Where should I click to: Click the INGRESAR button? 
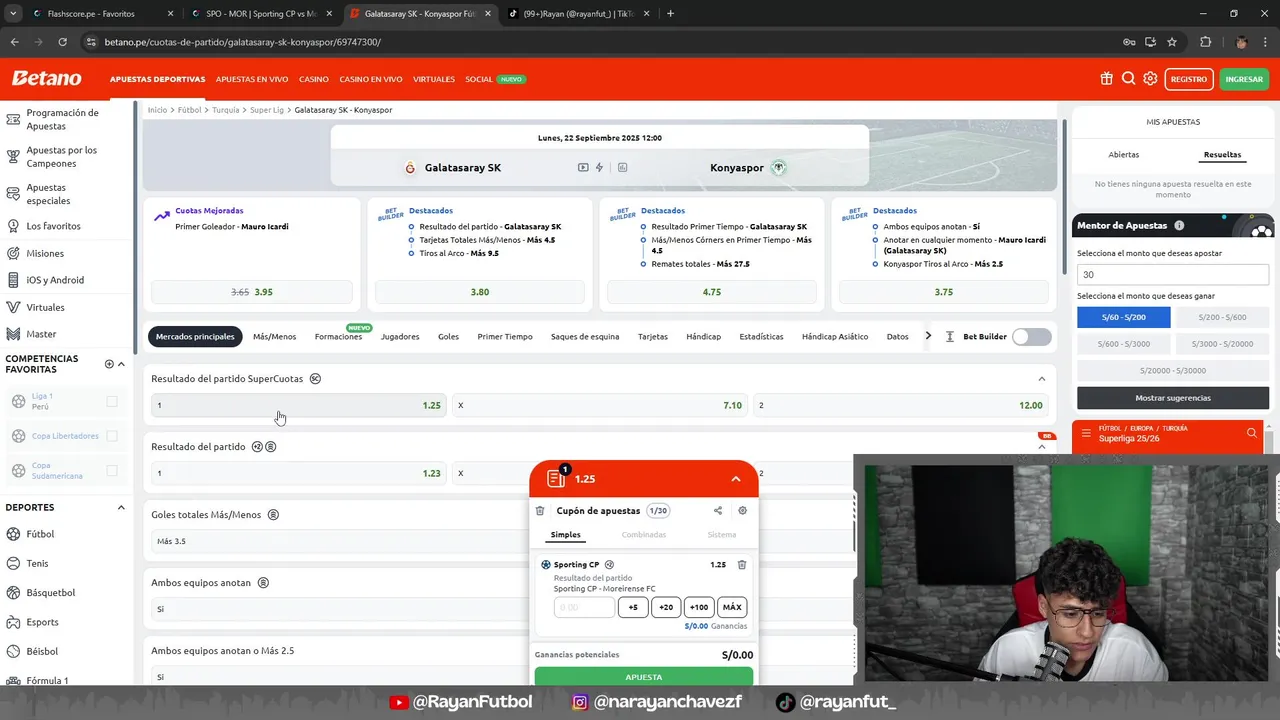pos(1244,79)
